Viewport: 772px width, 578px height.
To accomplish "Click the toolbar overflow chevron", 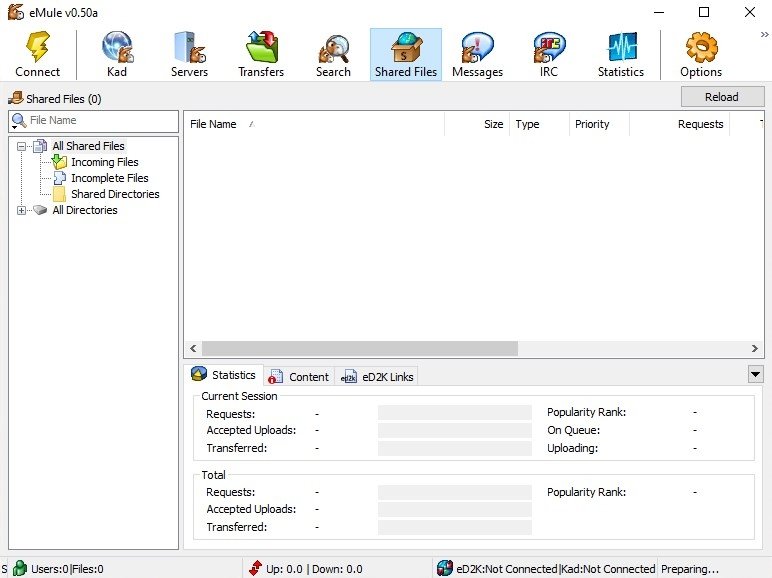I will click(764, 34).
